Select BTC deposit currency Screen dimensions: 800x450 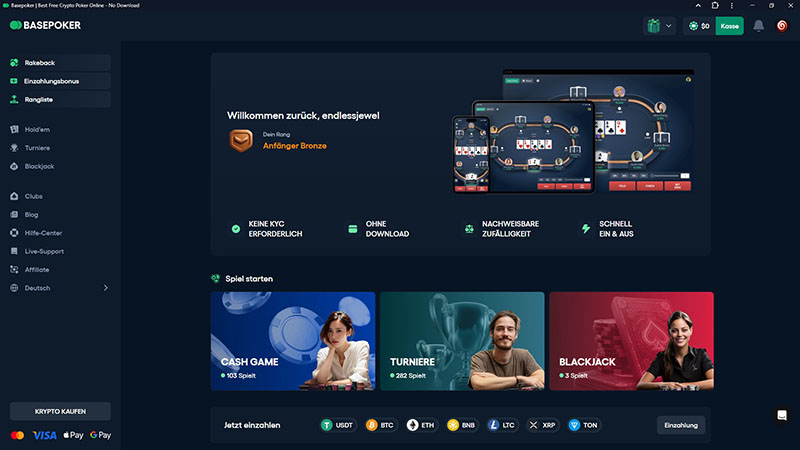(380, 425)
